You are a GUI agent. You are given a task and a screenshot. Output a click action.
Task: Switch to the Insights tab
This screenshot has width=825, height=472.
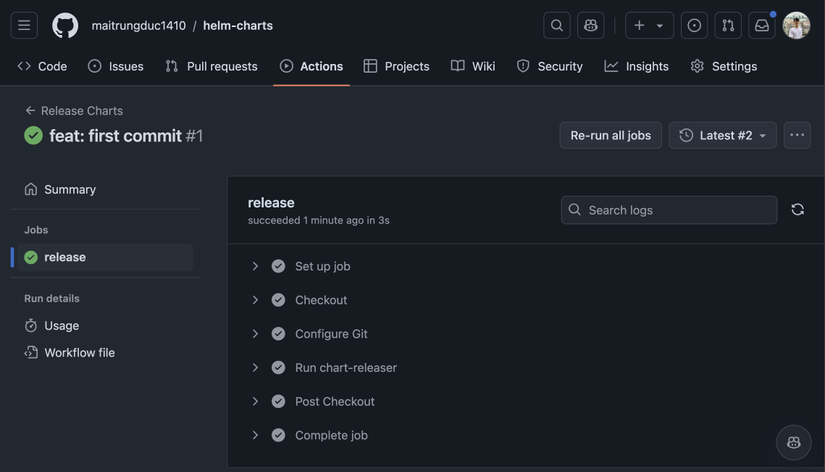pos(636,66)
